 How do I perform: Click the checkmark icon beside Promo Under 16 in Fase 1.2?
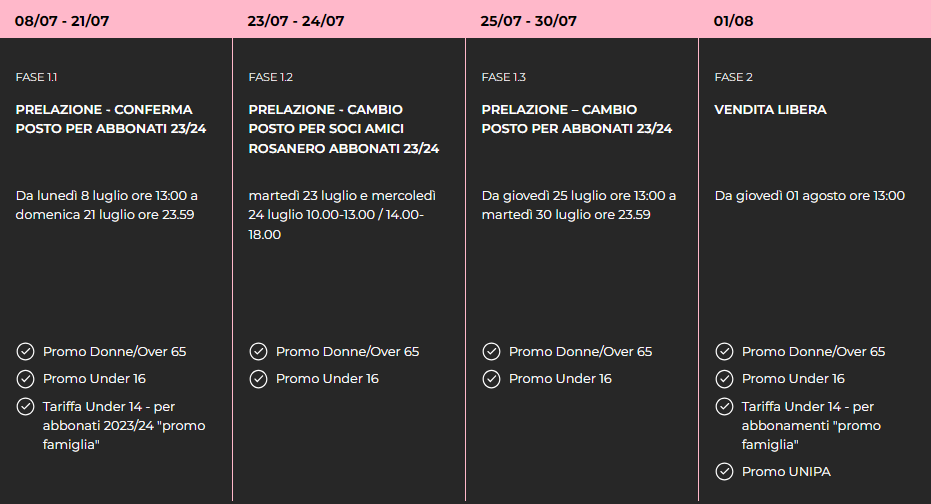tap(258, 379)
